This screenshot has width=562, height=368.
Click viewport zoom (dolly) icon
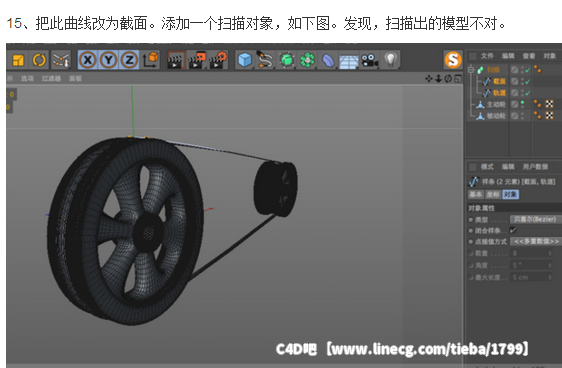pyautogui.click(x=438, y=78)
